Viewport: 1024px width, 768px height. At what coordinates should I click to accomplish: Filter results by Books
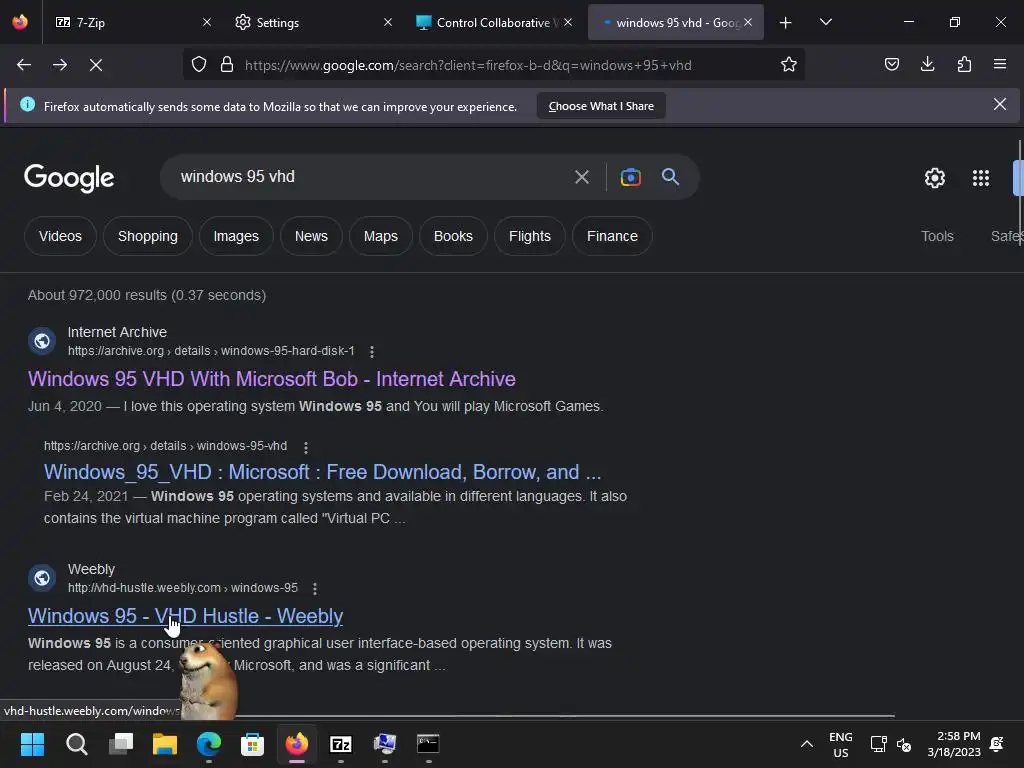tap(453, 236)
